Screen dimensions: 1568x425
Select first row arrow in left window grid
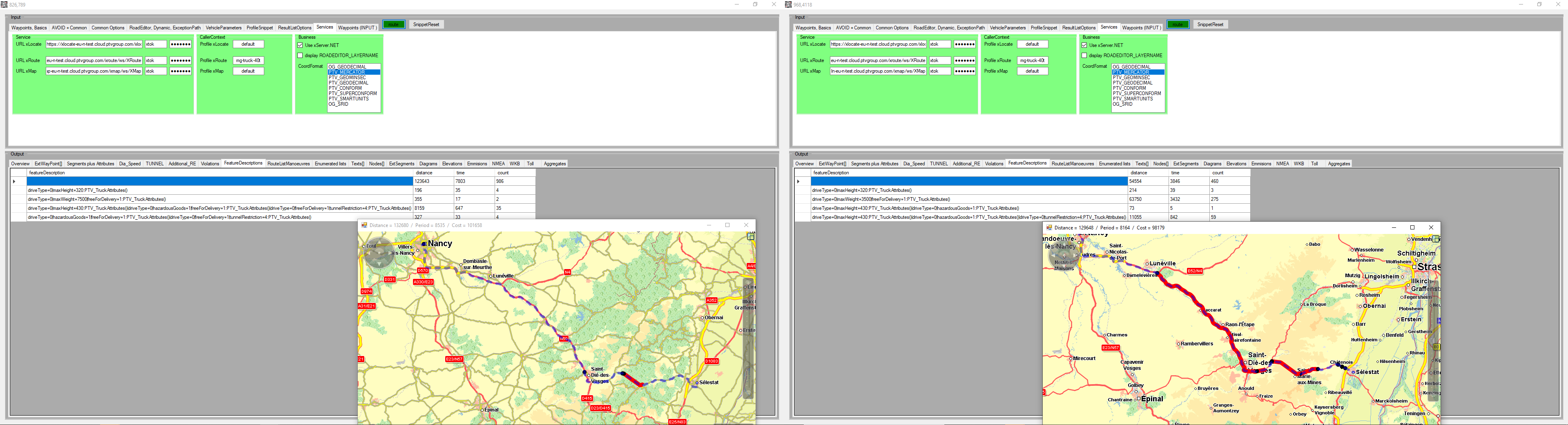(15, 181)
